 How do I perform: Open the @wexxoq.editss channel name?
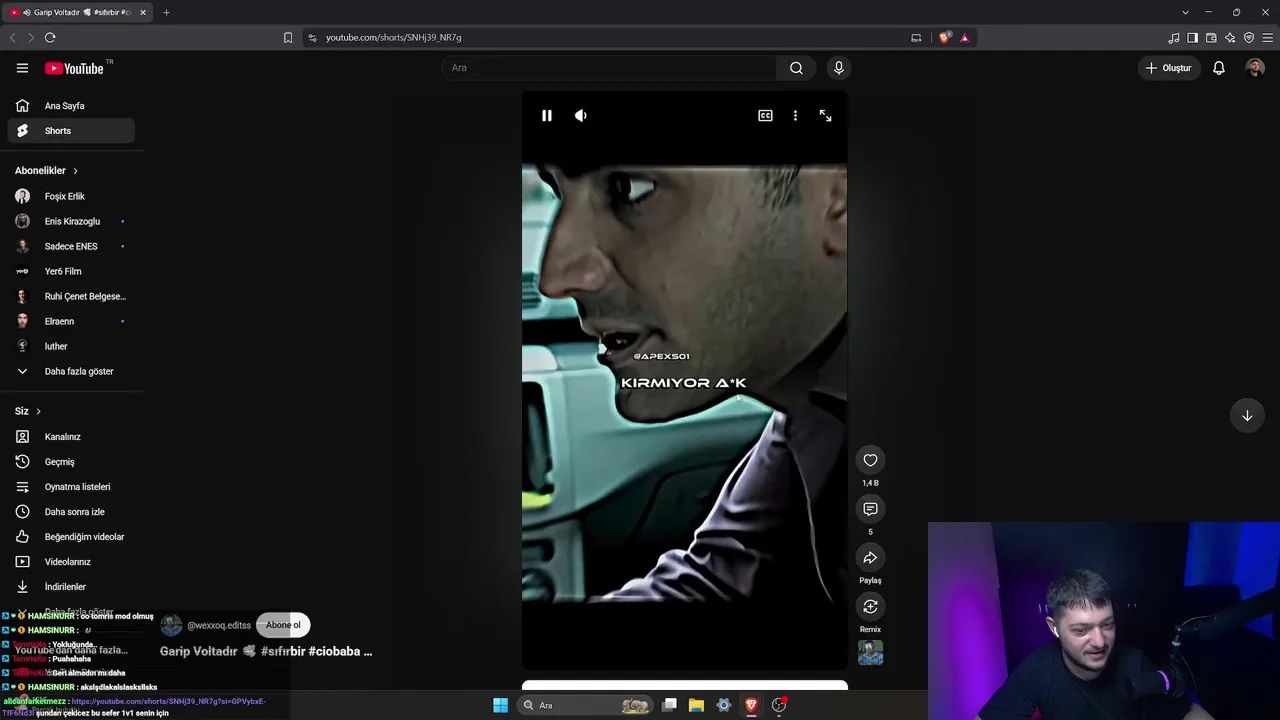[219, 626]
